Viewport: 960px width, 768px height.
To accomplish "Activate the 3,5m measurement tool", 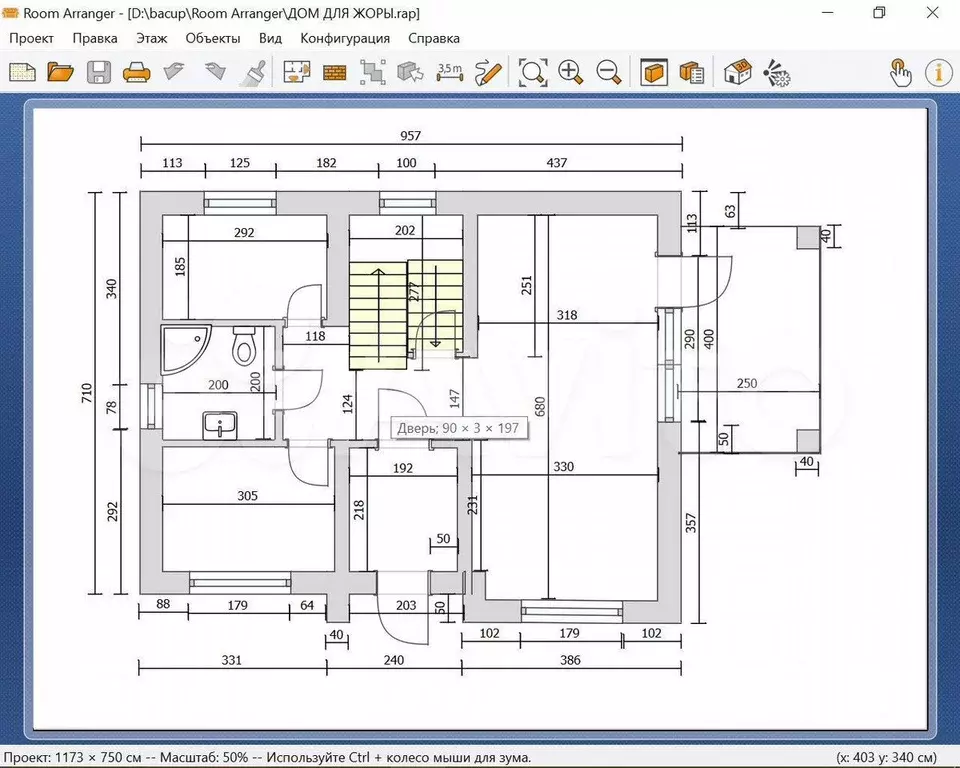I will point(449,72).
